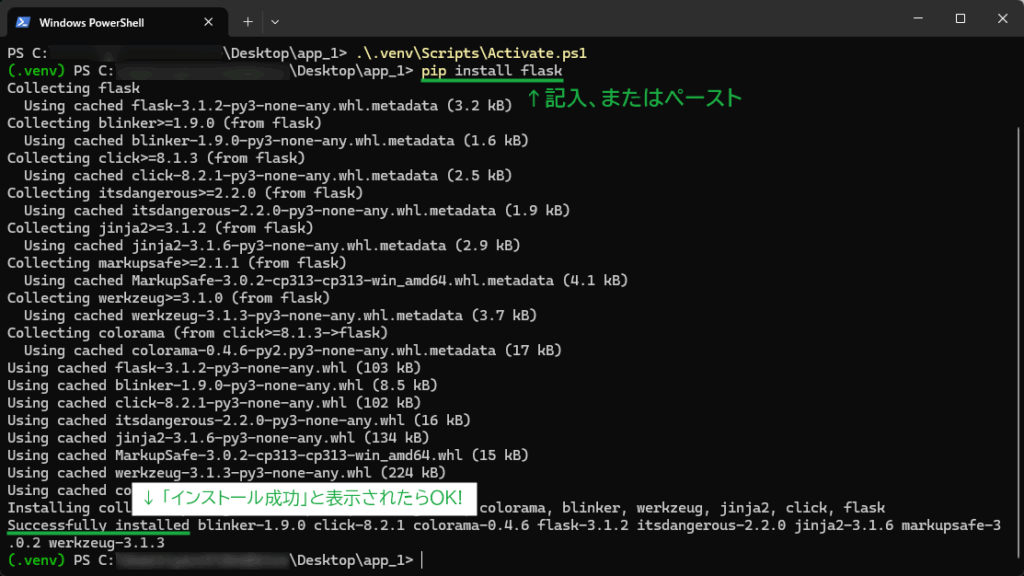The height and width of the screenshot is (576, 1024).
Task: Click 'Collecting itsdangerous>=2.2.0 (from flask)' line
Action: [x=185, y=193]
